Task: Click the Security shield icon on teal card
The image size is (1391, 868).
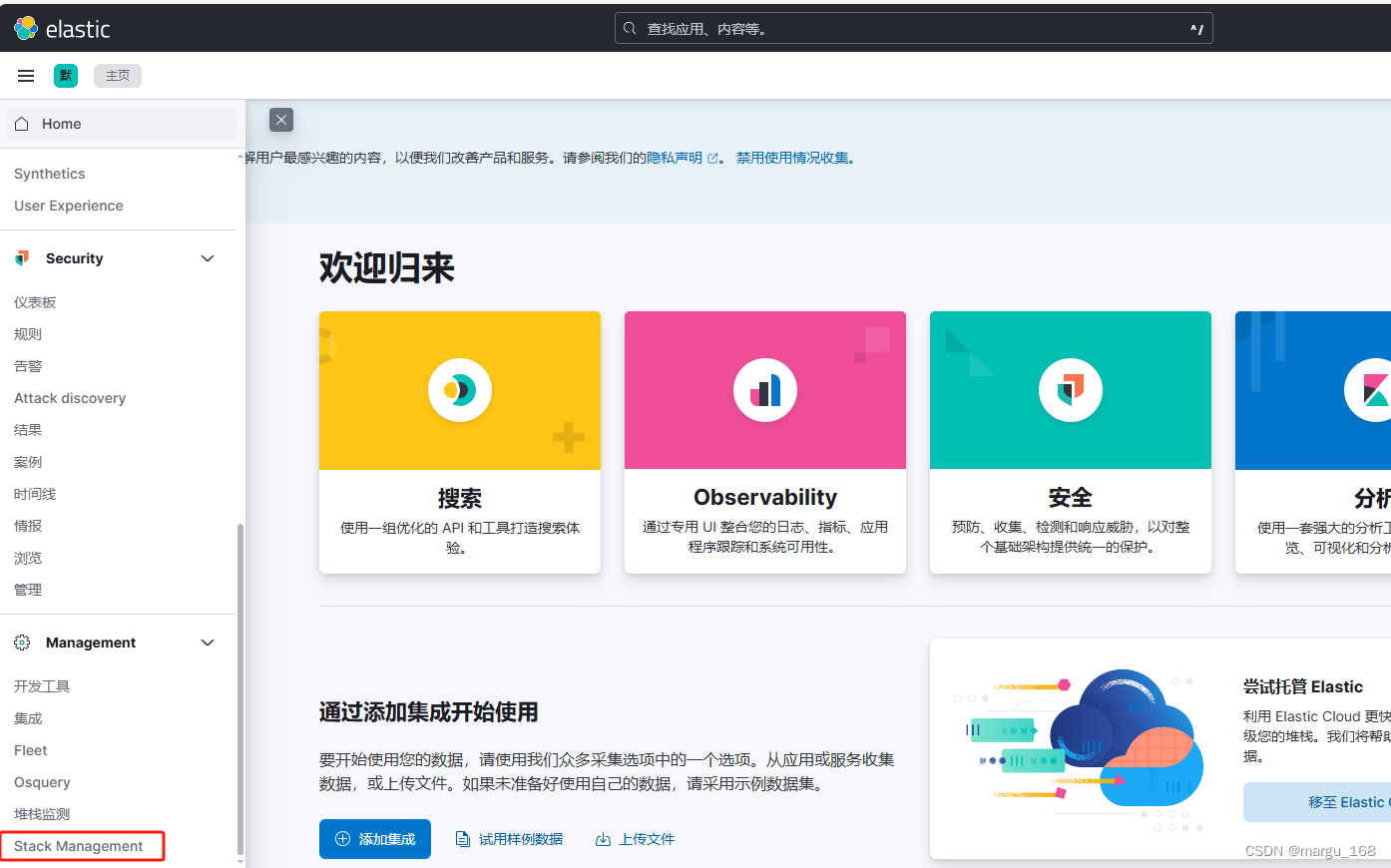Action: click(1071, 389)
